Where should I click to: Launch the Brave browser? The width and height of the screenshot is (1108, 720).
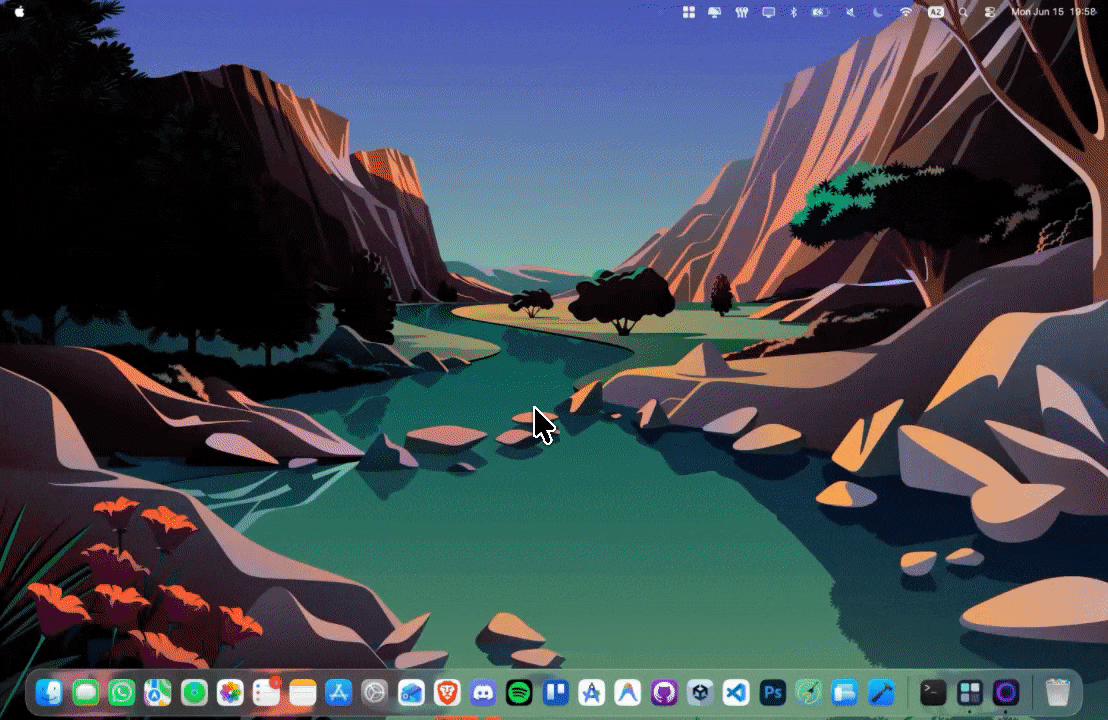click(x=447, y=692)
